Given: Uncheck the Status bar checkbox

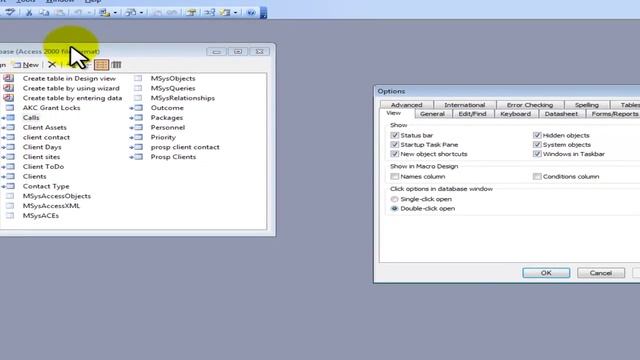Looking at the screenshot, I should click(394, 135).
